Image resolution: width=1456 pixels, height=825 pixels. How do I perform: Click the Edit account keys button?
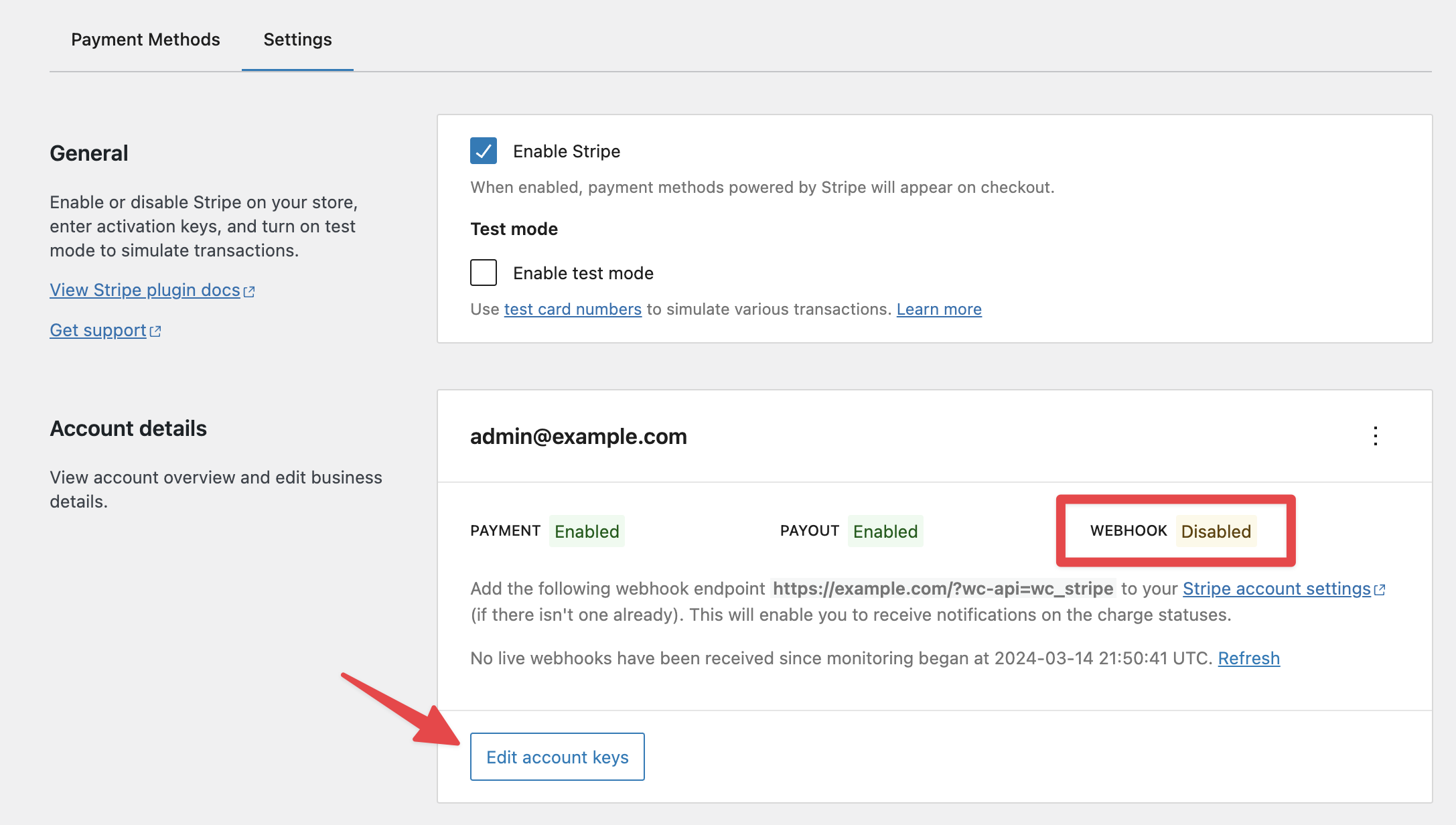tap(557, 757)
